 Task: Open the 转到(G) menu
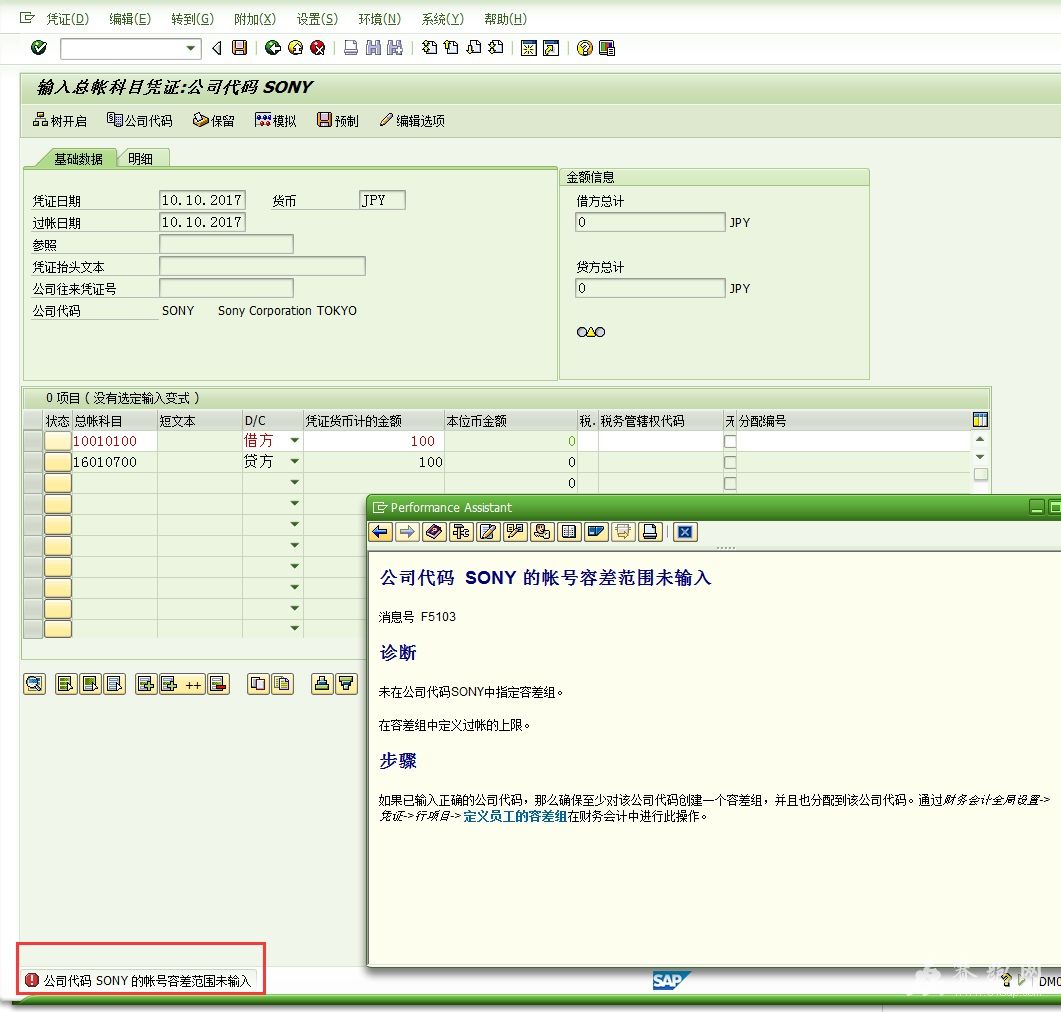click(x=192, y=19)
